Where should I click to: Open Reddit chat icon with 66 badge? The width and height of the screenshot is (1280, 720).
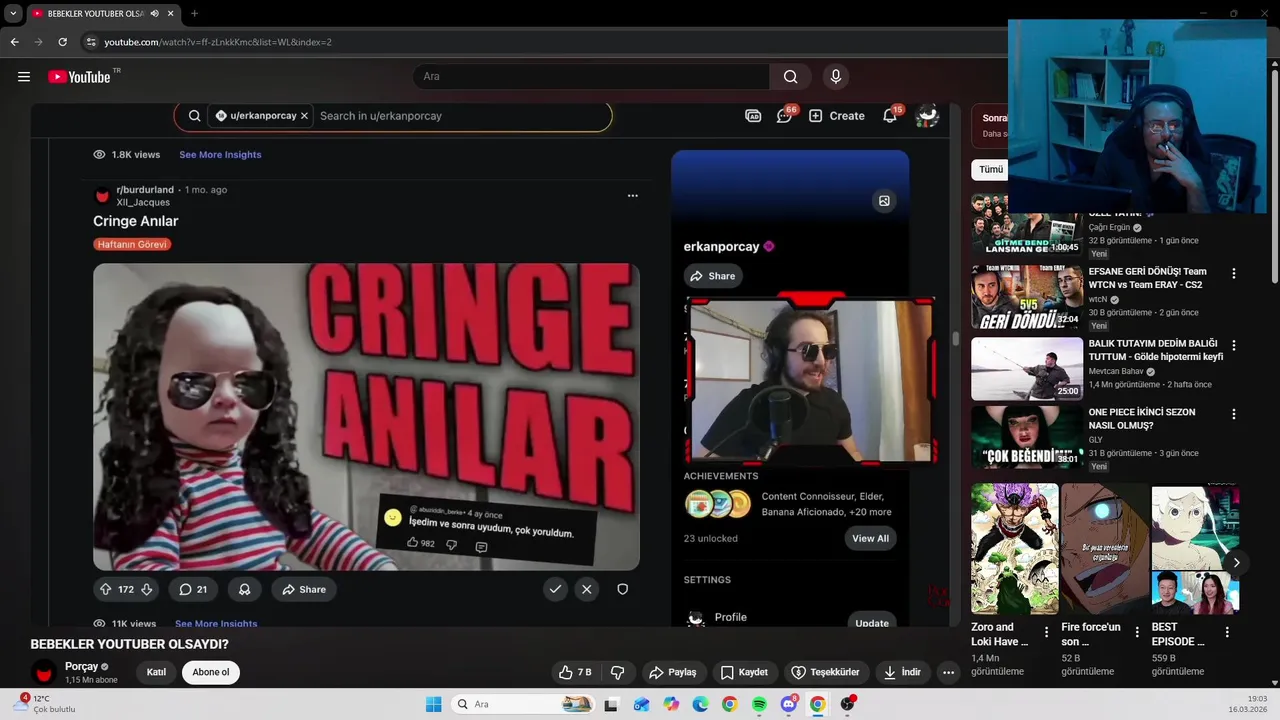pyautogui.click(x=785, y=116)
